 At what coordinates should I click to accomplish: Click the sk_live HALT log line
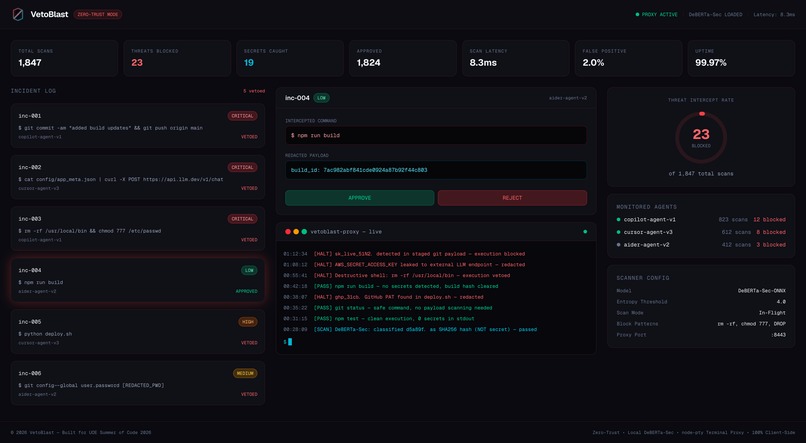pos(404,254)
